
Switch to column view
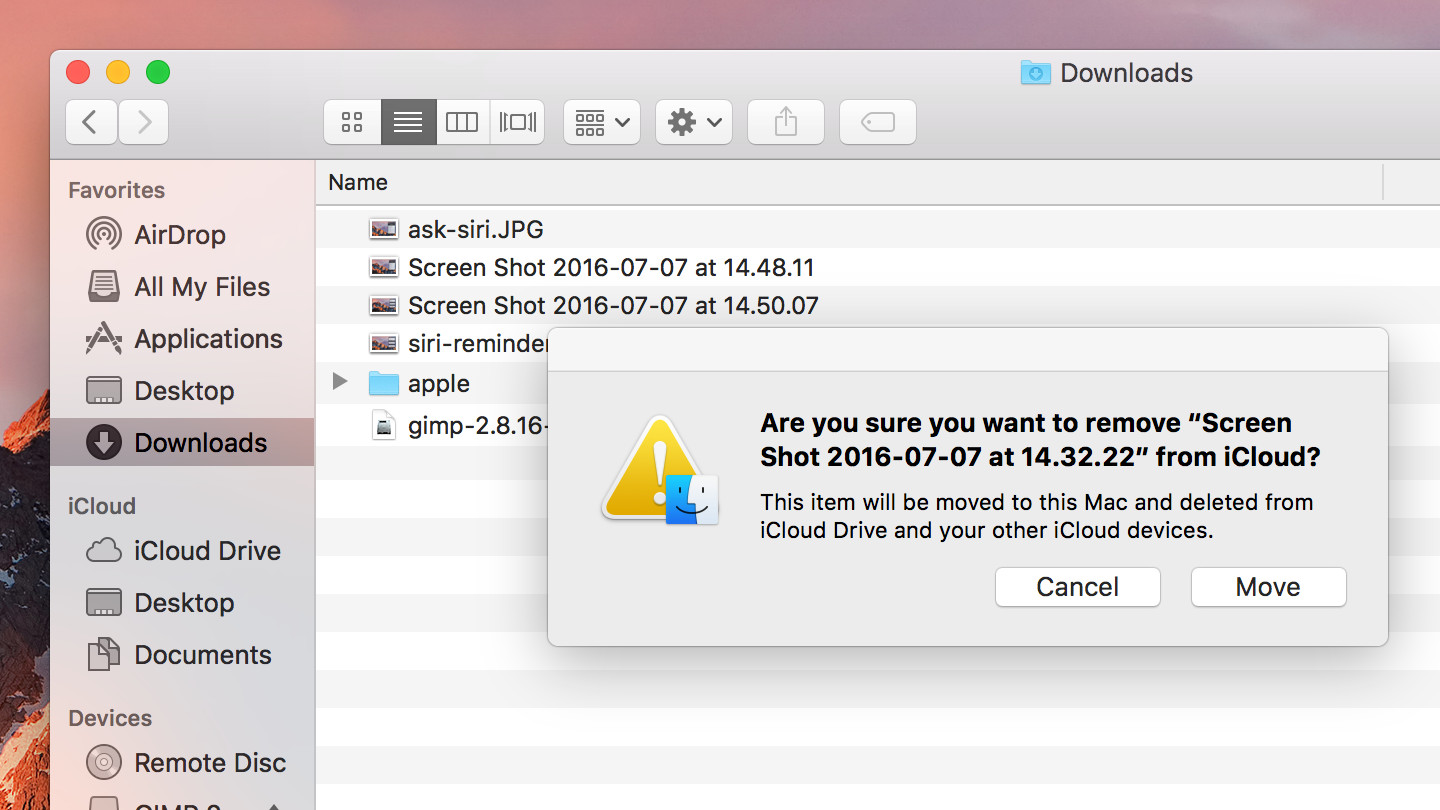tap(462, 122)
